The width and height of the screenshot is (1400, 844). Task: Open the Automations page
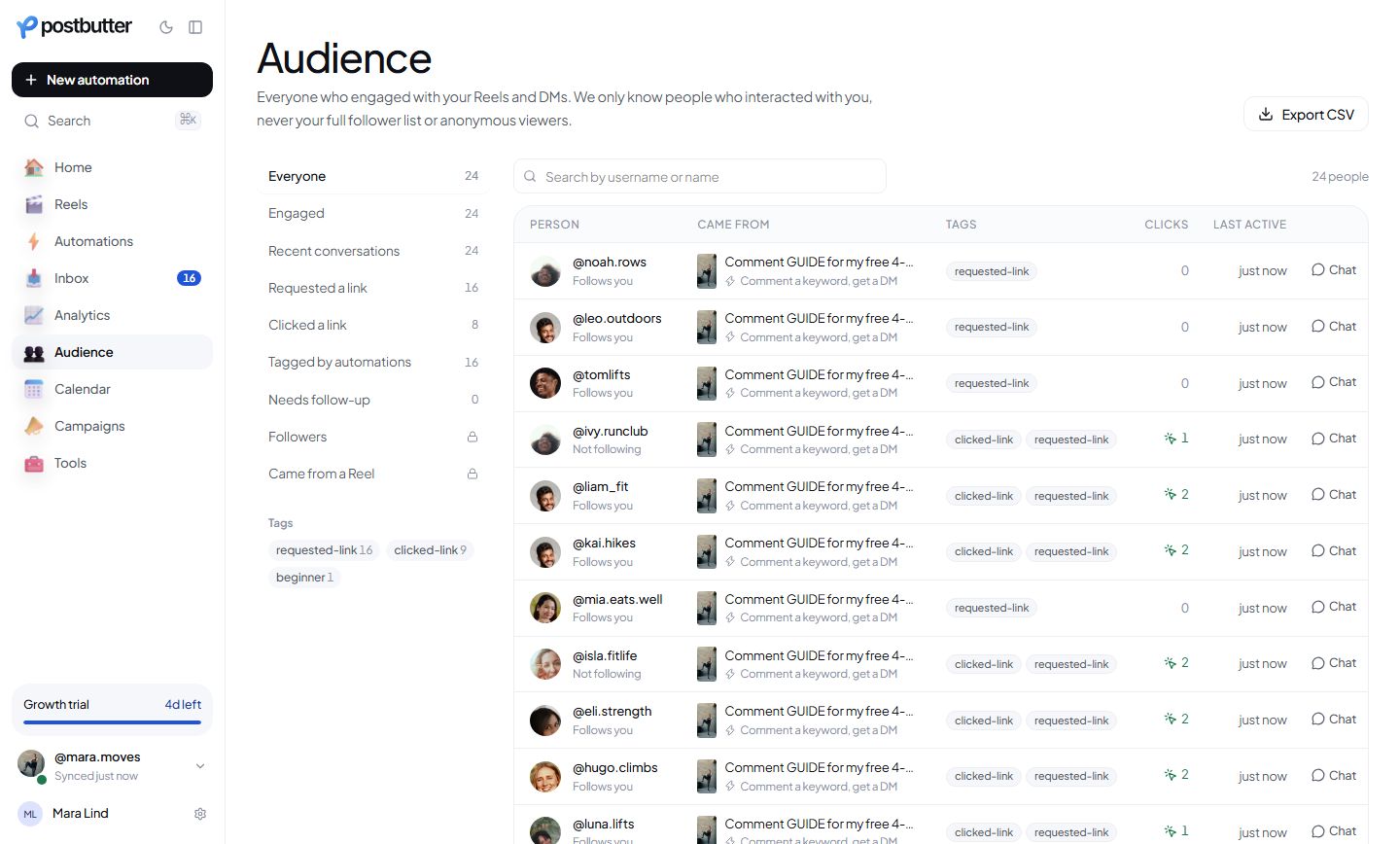(x=112, y=241)
